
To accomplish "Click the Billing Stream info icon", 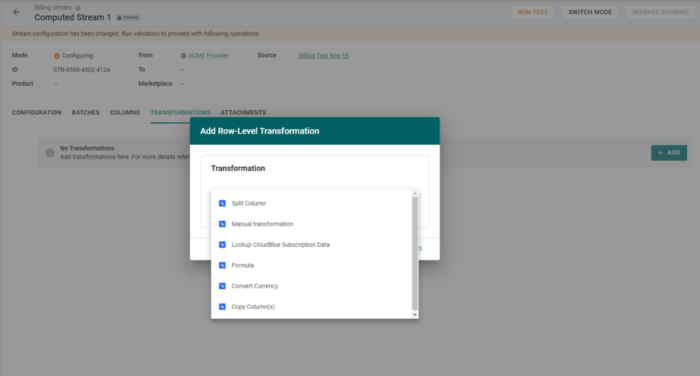I will [x=78, y=8].
